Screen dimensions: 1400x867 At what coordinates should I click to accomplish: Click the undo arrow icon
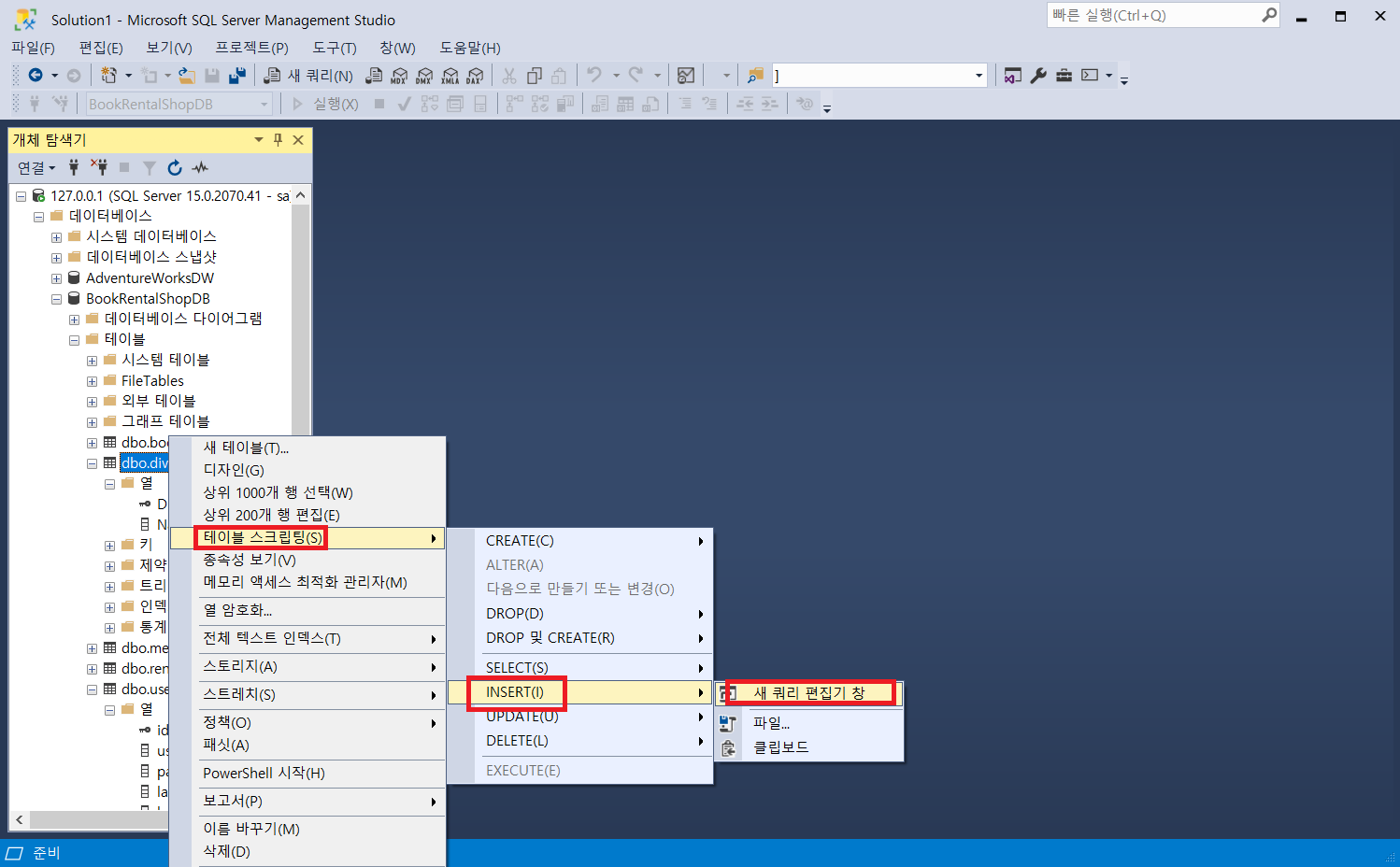click(594, 75)
